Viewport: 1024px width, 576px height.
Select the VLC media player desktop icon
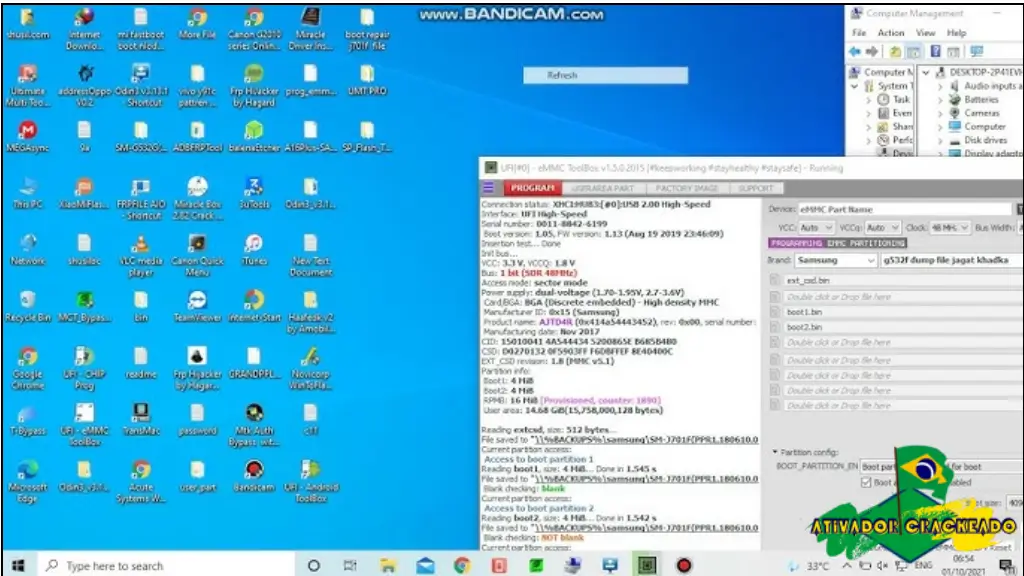pos(140,255)
